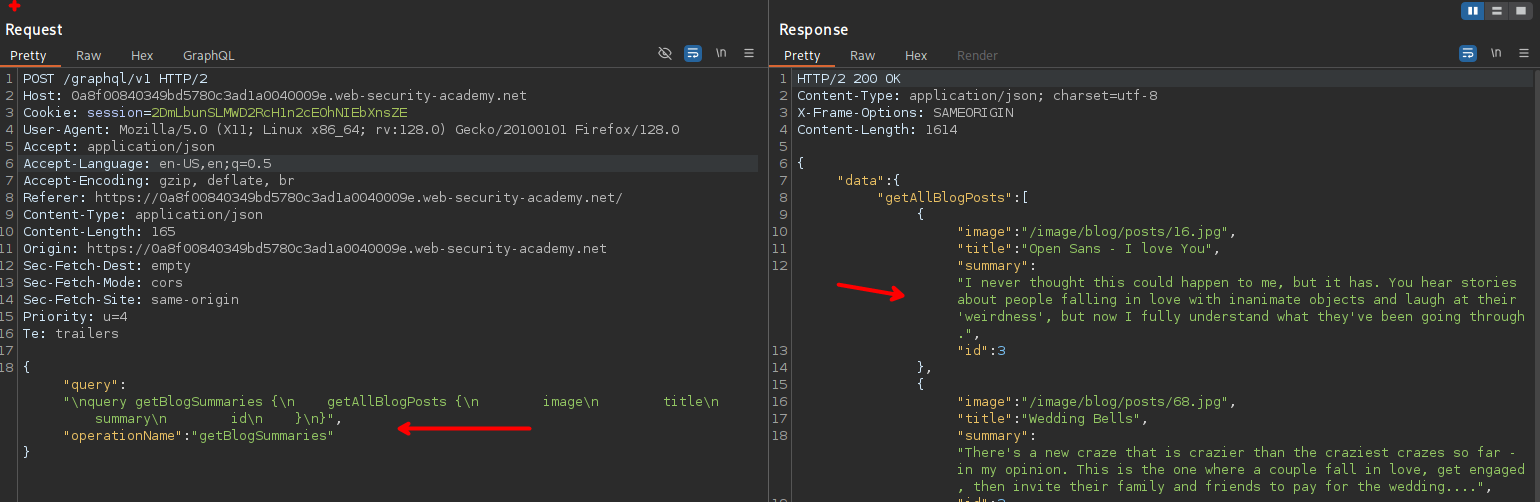Switch Response view to Raw tab

click(862, 56)
